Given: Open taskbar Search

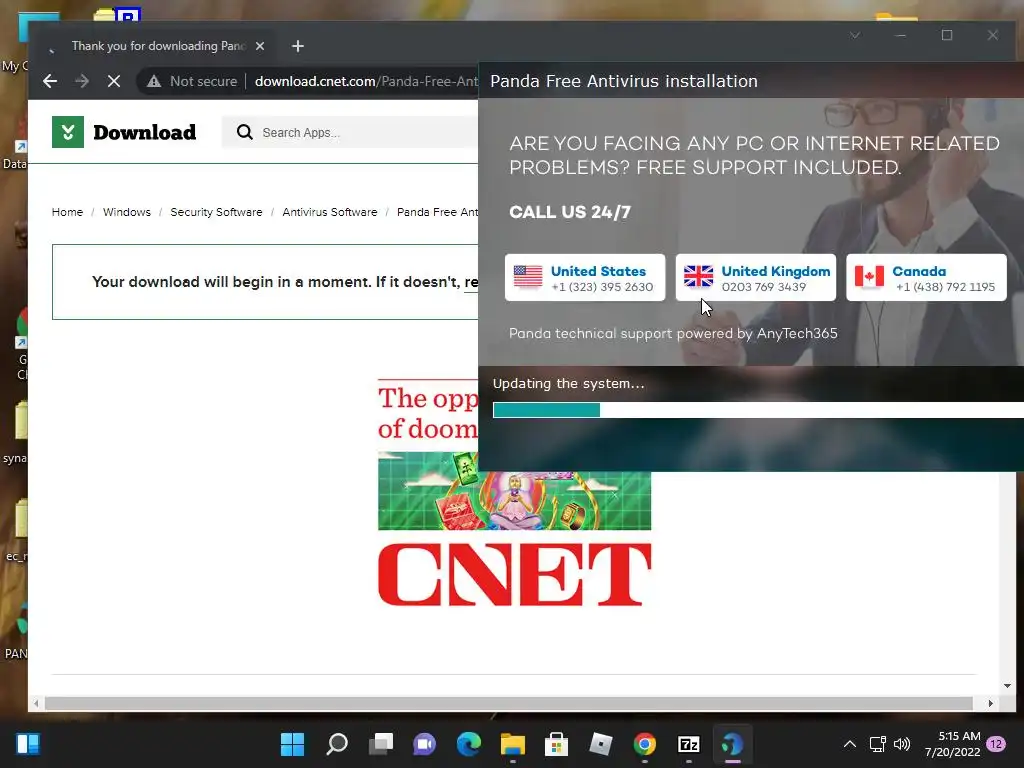Looking at the screenshot, I should coord(337,744).
